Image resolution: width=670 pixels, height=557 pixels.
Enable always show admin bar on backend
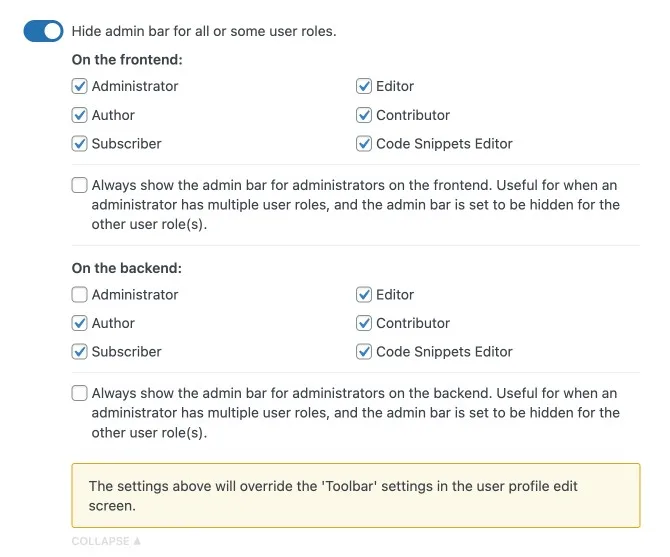point(80,393)
